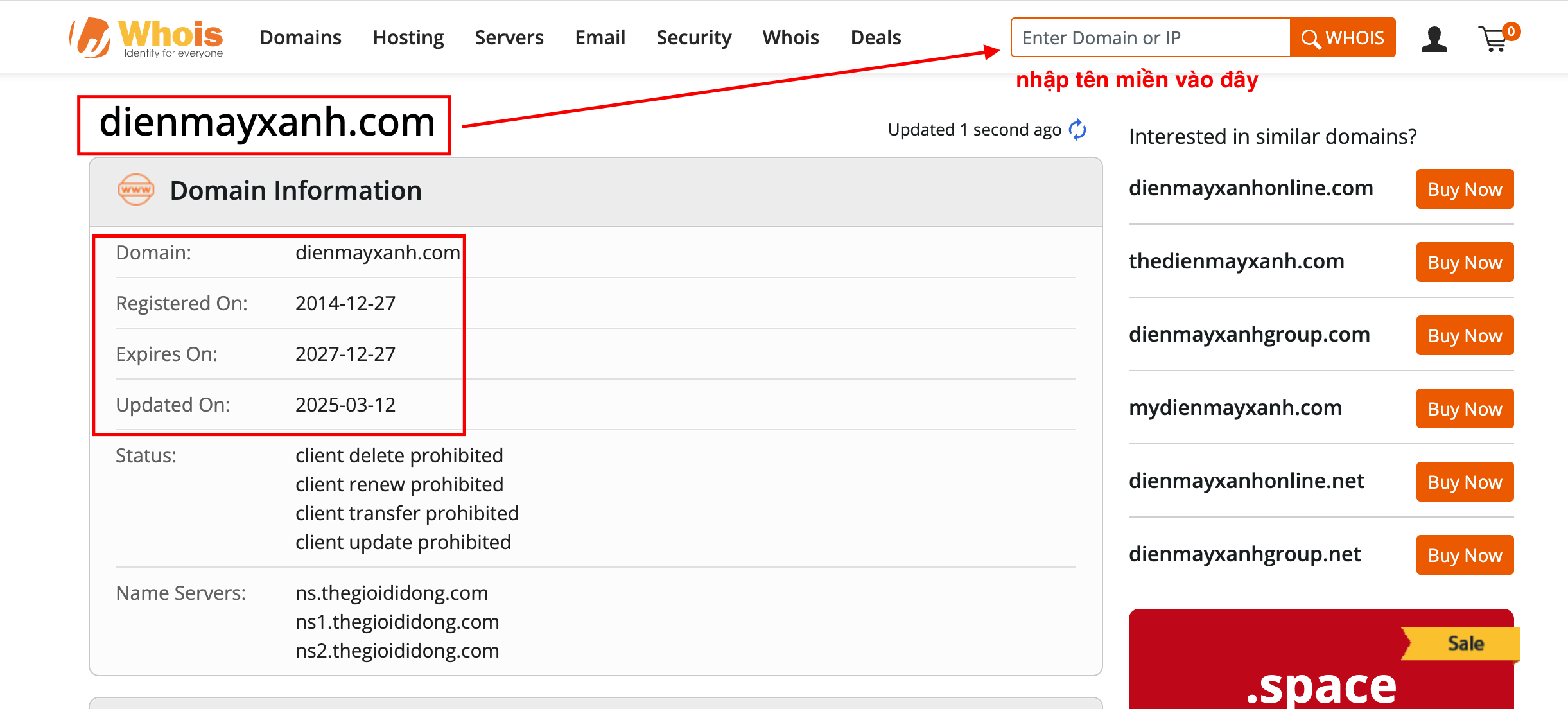Buy Now for dienmayxanhgroup.net

coord(1465,555)
